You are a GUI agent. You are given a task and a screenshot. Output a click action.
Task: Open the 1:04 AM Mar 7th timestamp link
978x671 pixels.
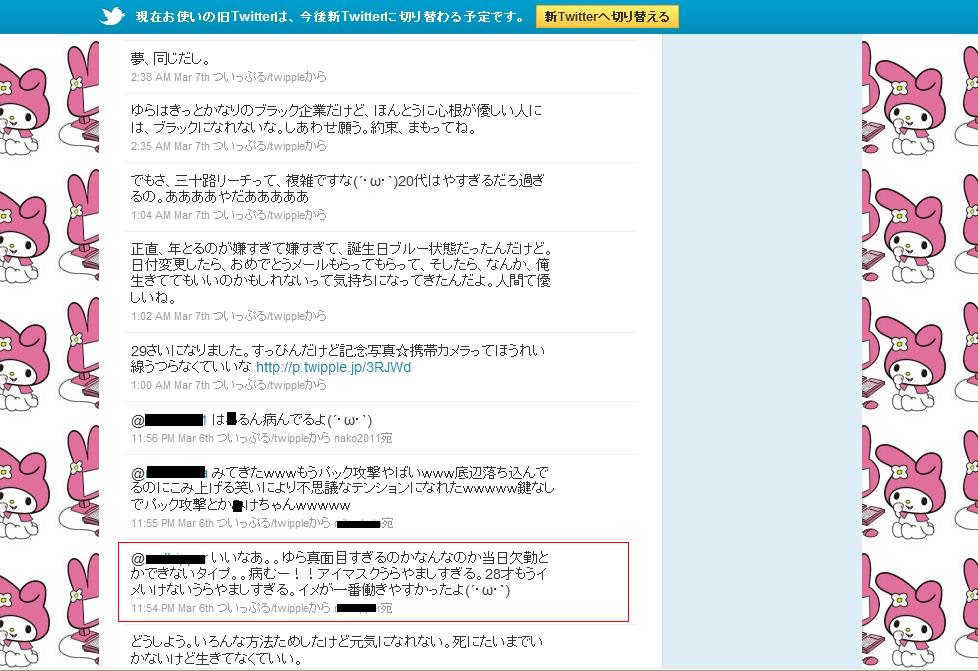point(170,215)
